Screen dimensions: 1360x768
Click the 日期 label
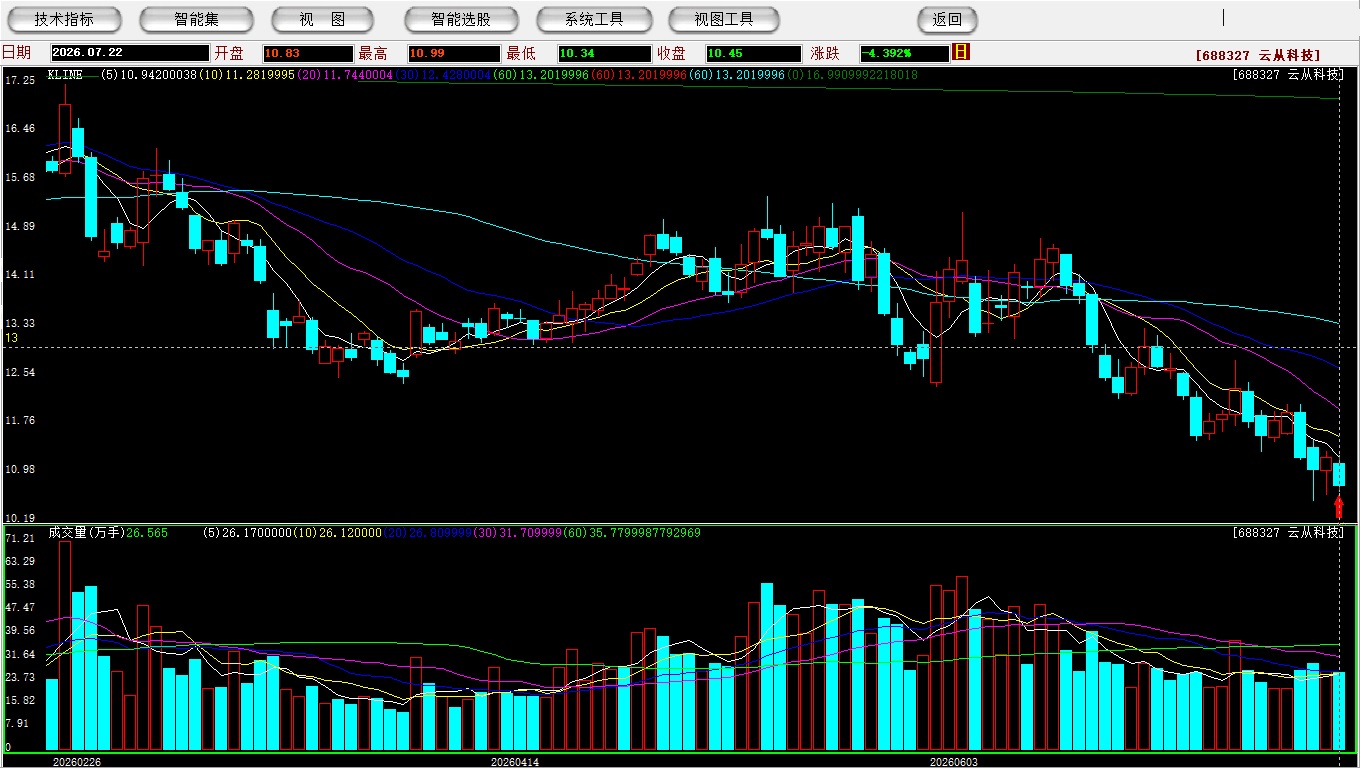pyautogui.click(x=16, y=53)
